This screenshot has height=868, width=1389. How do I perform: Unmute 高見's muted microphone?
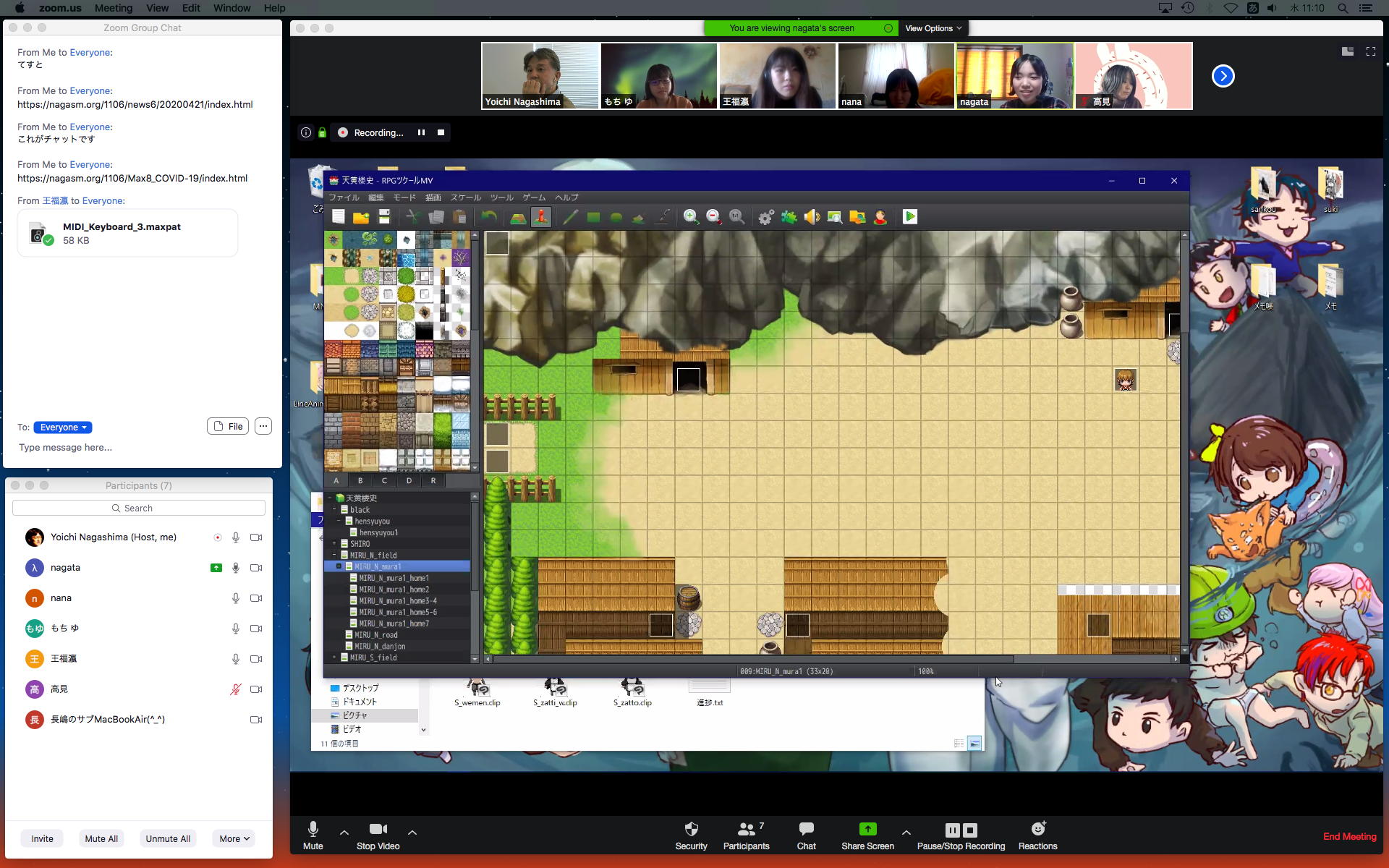(235, 689)
